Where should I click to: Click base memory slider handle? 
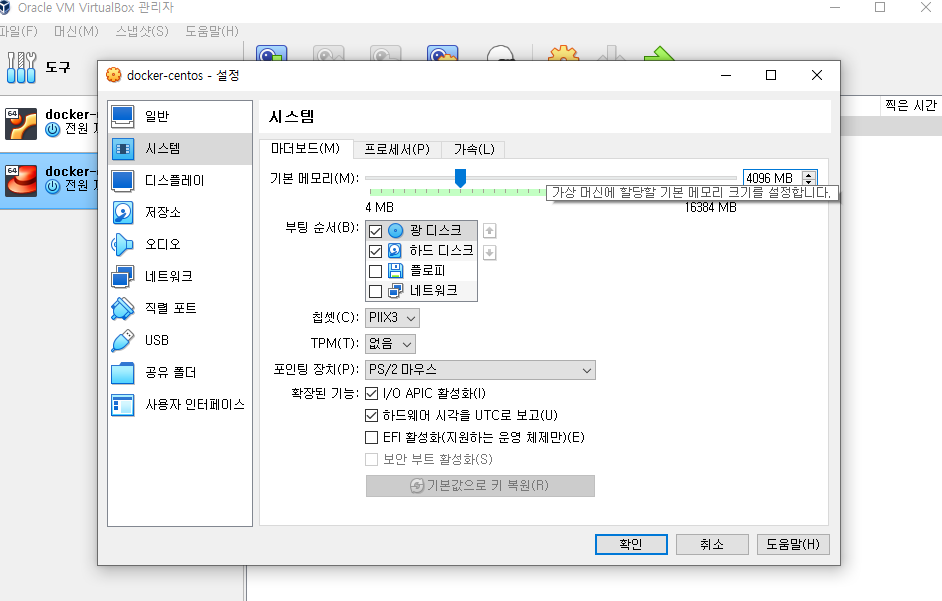[460, 178]
